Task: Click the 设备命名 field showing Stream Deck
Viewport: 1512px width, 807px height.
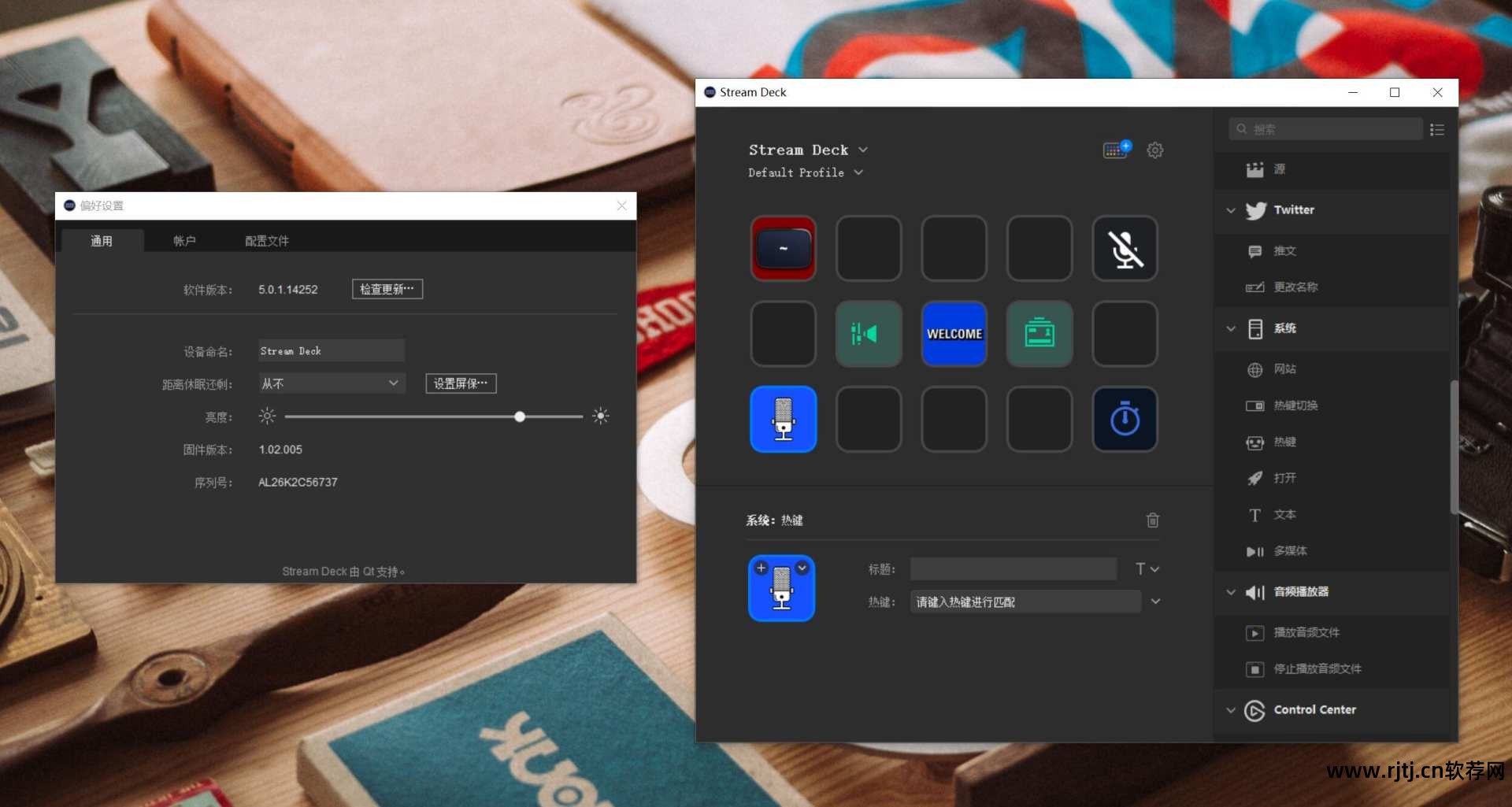Action: (x=332, y=350)
